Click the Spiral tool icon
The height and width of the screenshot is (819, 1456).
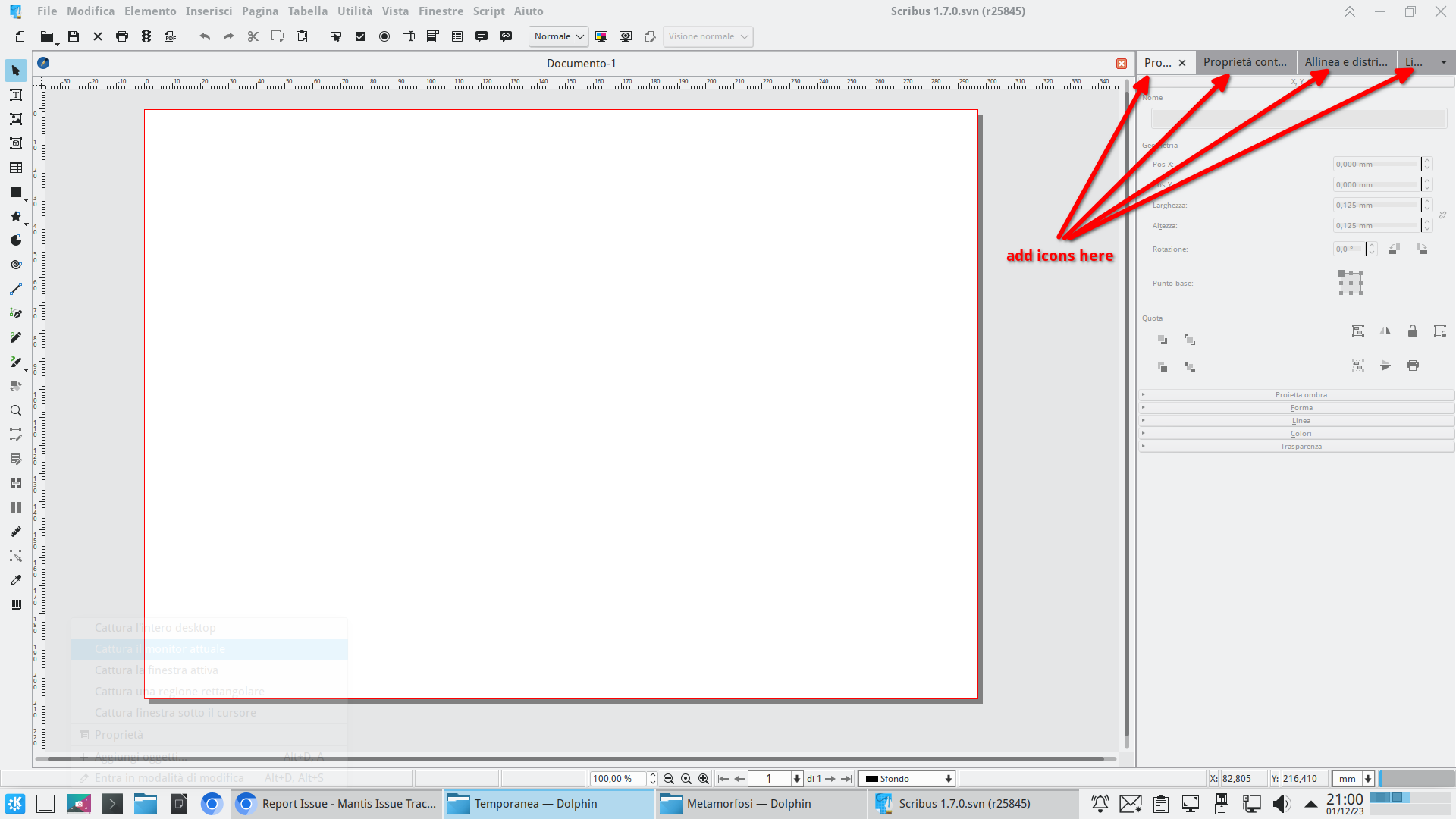coord(15,265)
